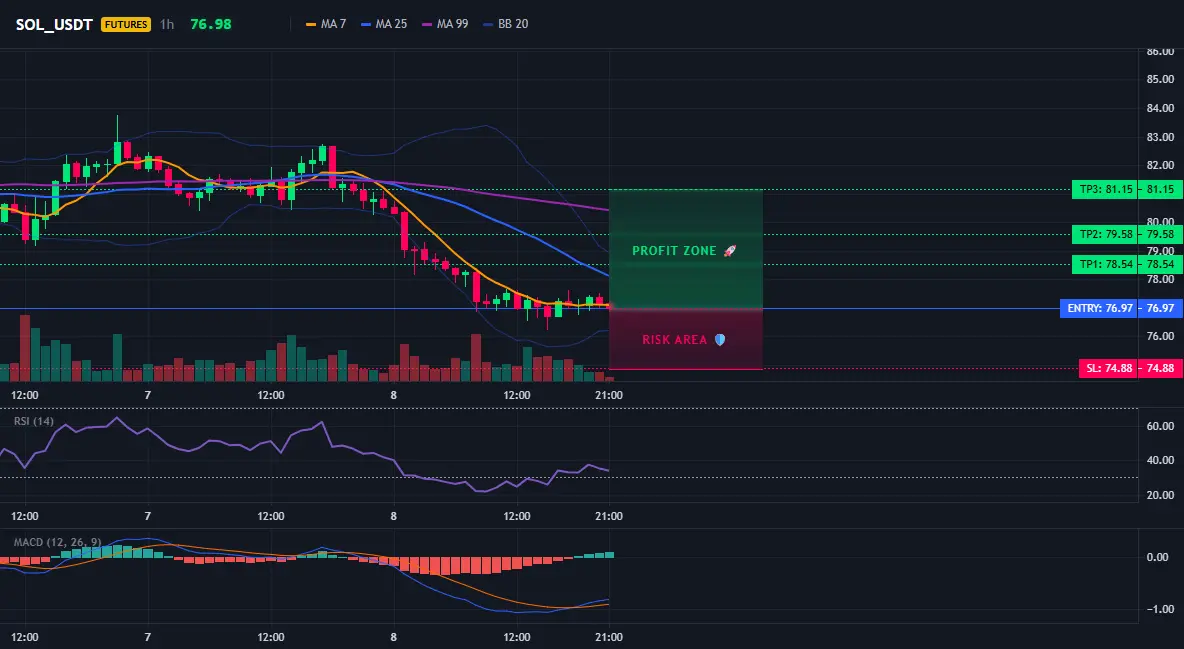Click the 83.00 price axis label
The image size is (1184, 649).
(1160, 137)
